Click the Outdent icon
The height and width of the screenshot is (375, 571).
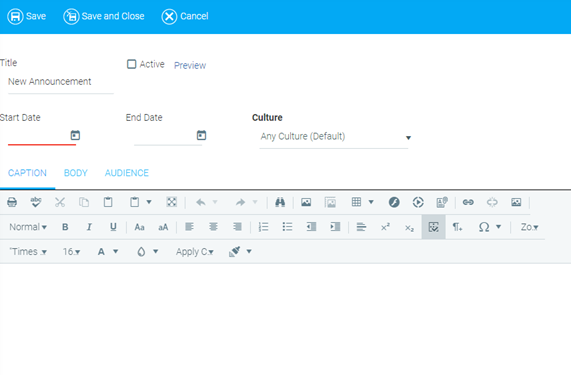click(x=311, y=227)
